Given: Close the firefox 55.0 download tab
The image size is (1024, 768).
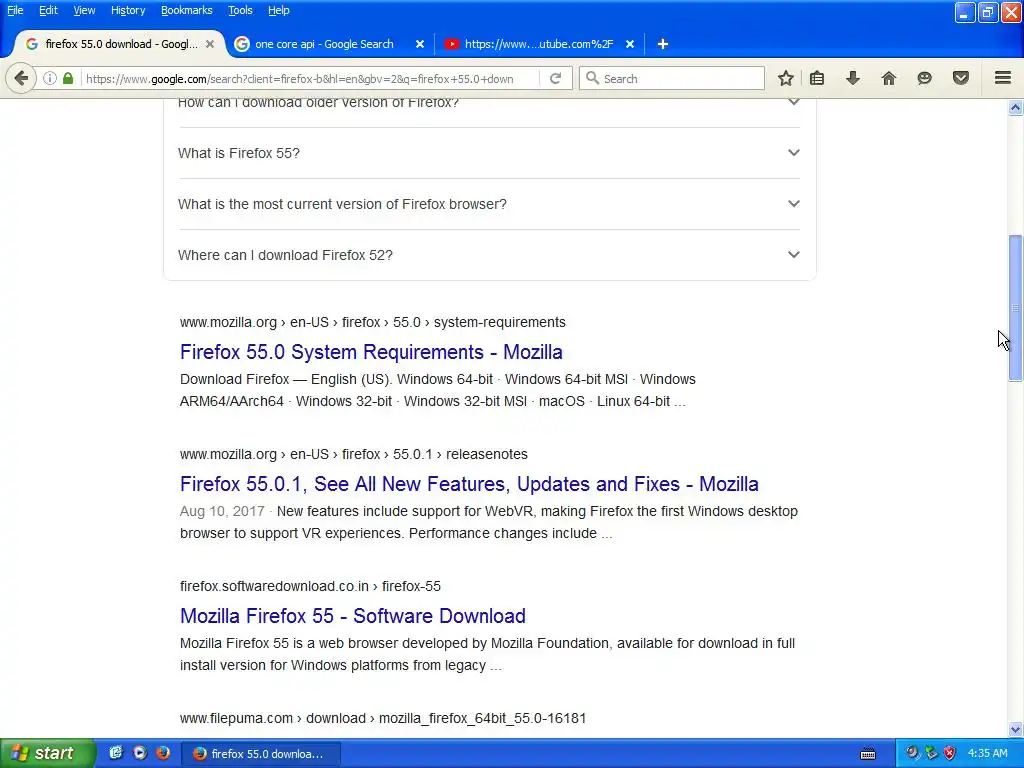Looking at the screenshot, I should [x=210, y=44].
